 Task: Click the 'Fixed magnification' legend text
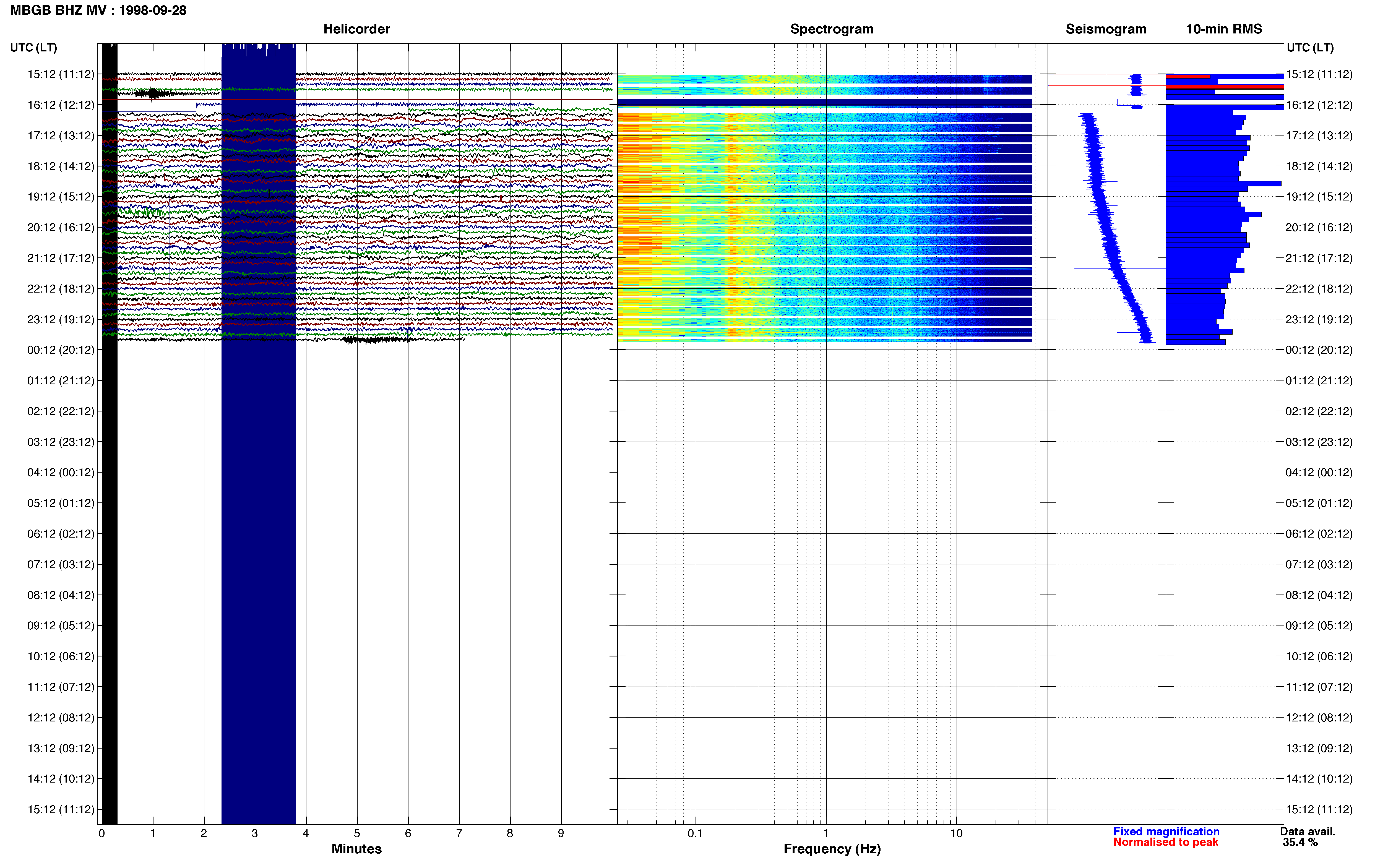[1166, 831]
